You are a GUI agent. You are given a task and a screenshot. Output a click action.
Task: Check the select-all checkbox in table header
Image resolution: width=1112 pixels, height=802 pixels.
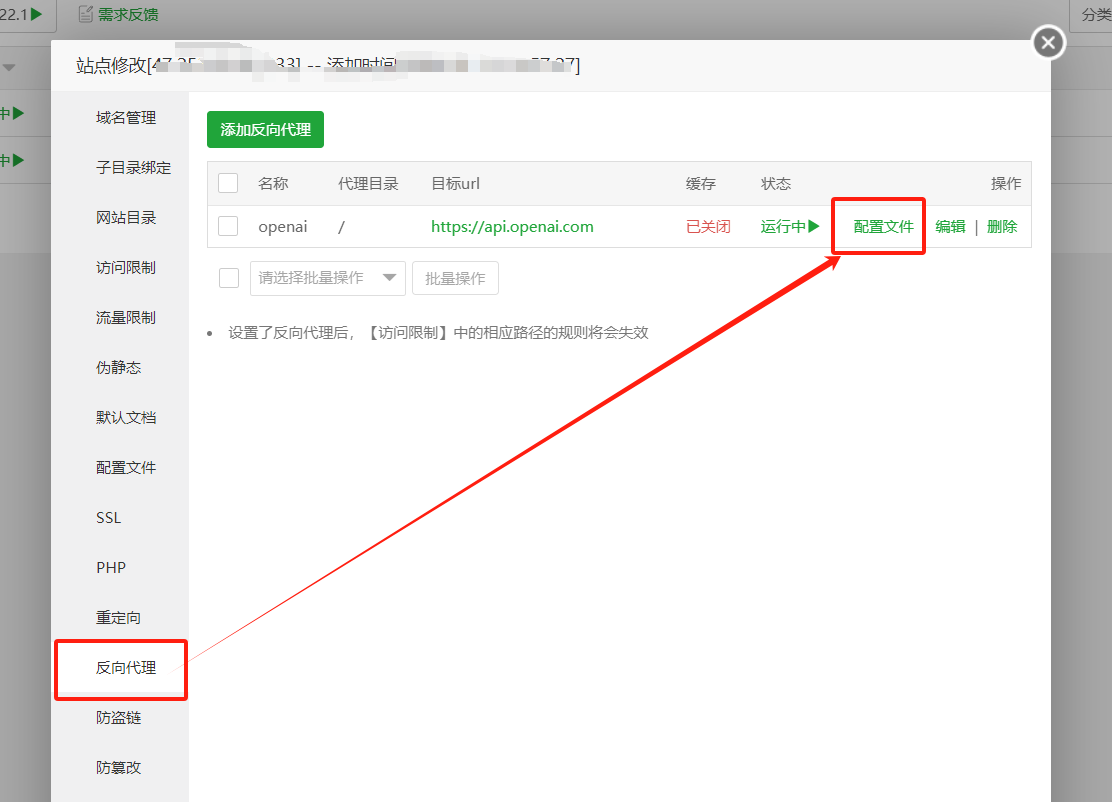tap(228, 183)
